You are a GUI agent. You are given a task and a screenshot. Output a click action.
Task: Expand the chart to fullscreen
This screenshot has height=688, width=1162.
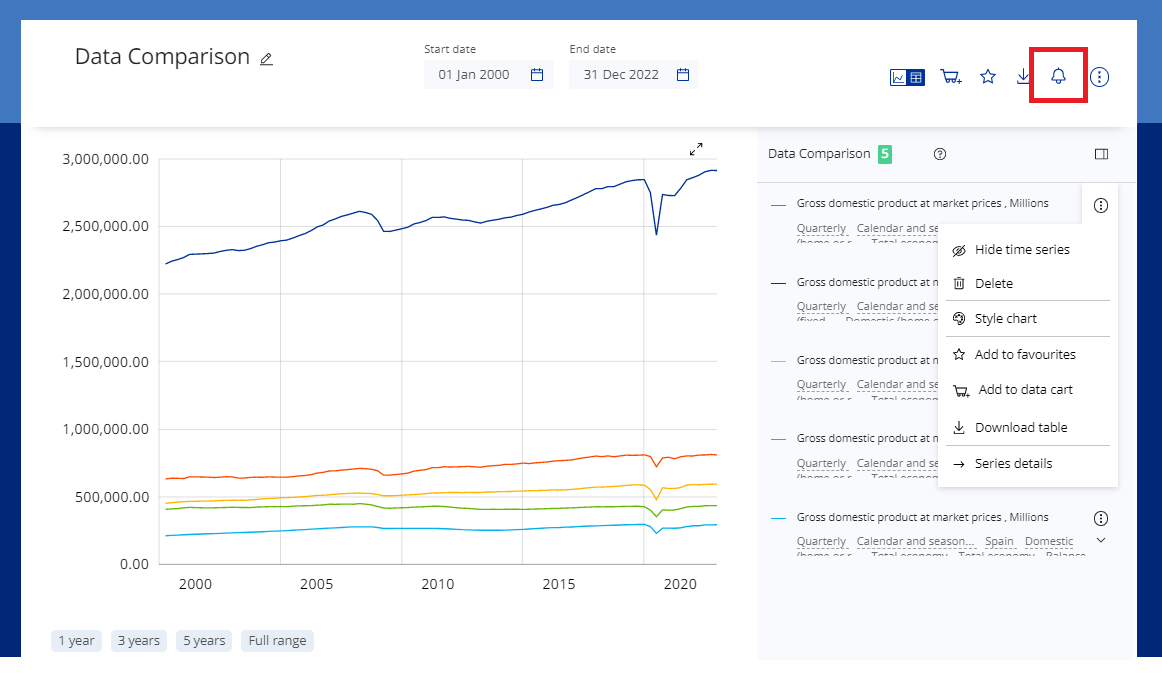(x=696, y=149)
